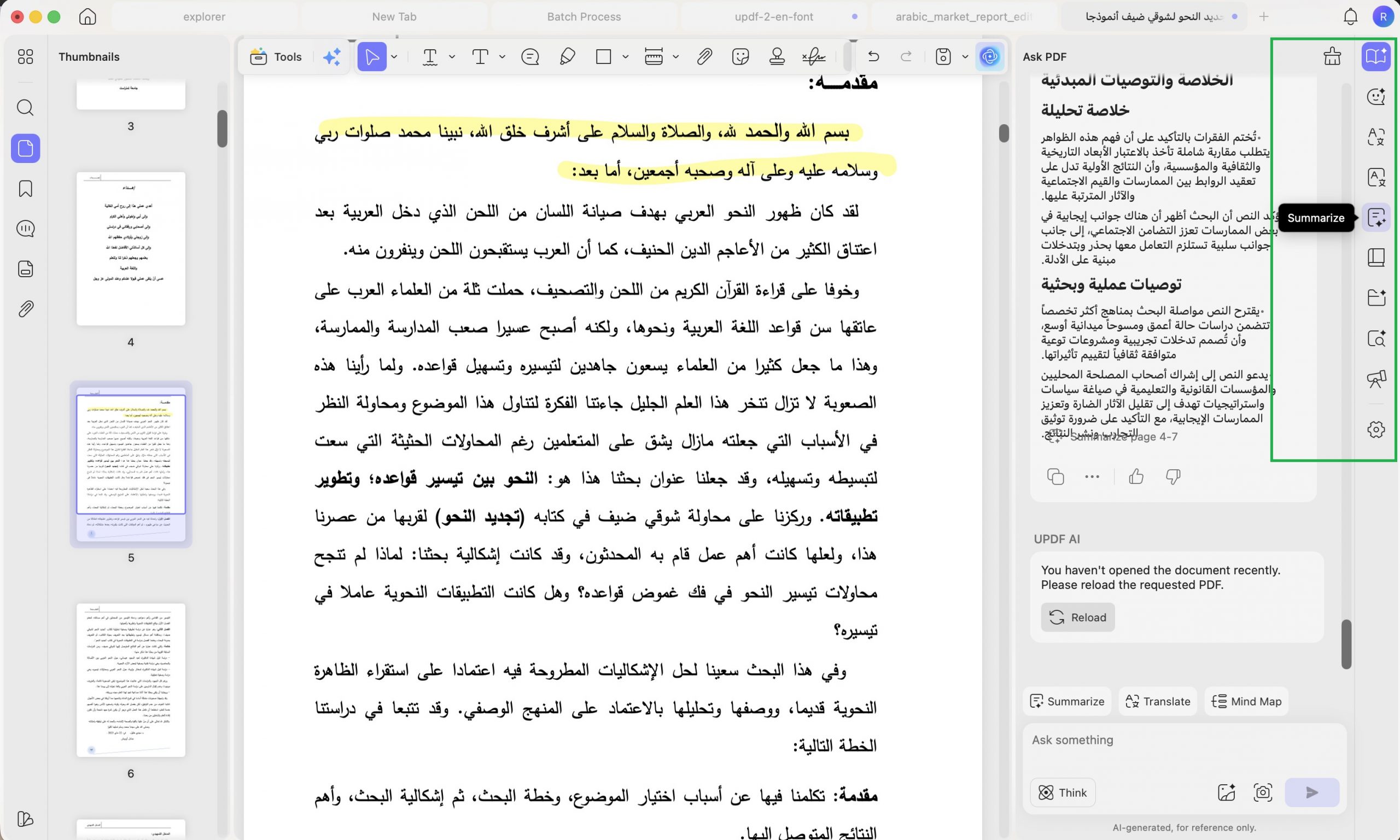The width and height of the screenshot is (1400, 840).
Task: Select the Text box tool
Action: [x=480, y=57]
